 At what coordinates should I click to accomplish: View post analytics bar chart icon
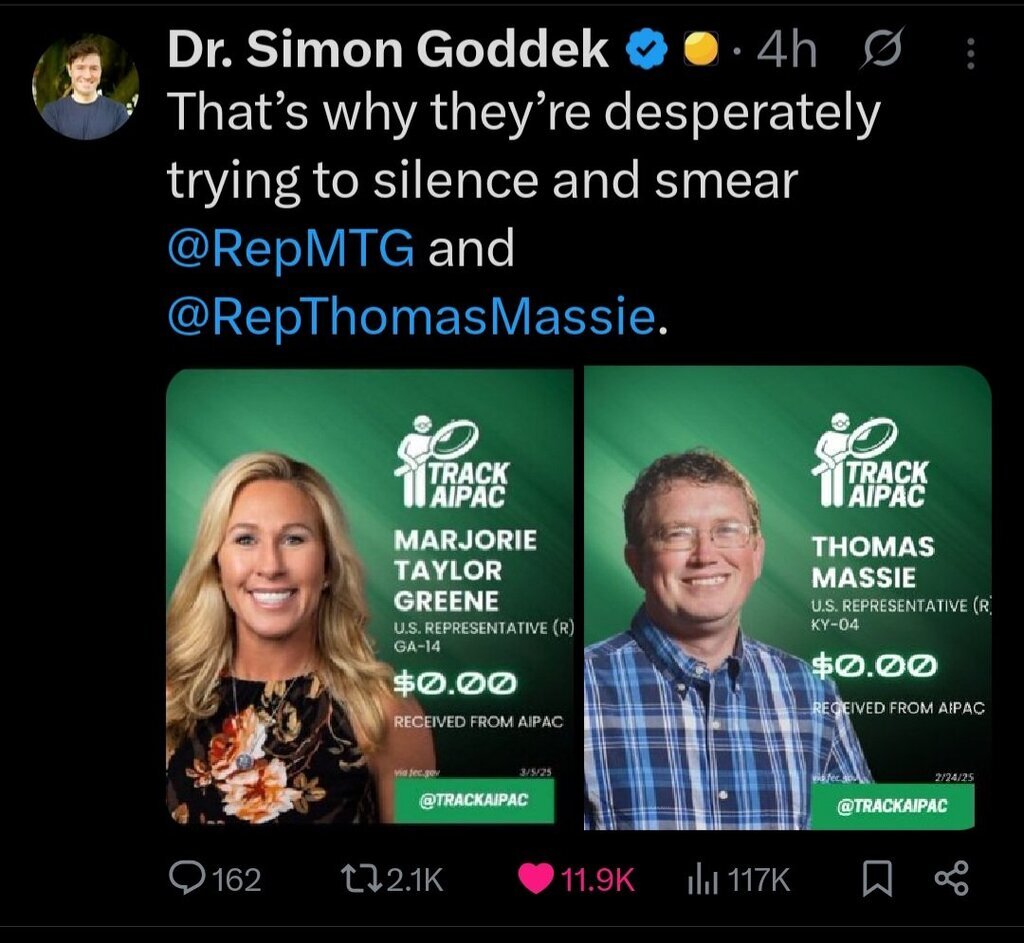click(x=703, y=880)
